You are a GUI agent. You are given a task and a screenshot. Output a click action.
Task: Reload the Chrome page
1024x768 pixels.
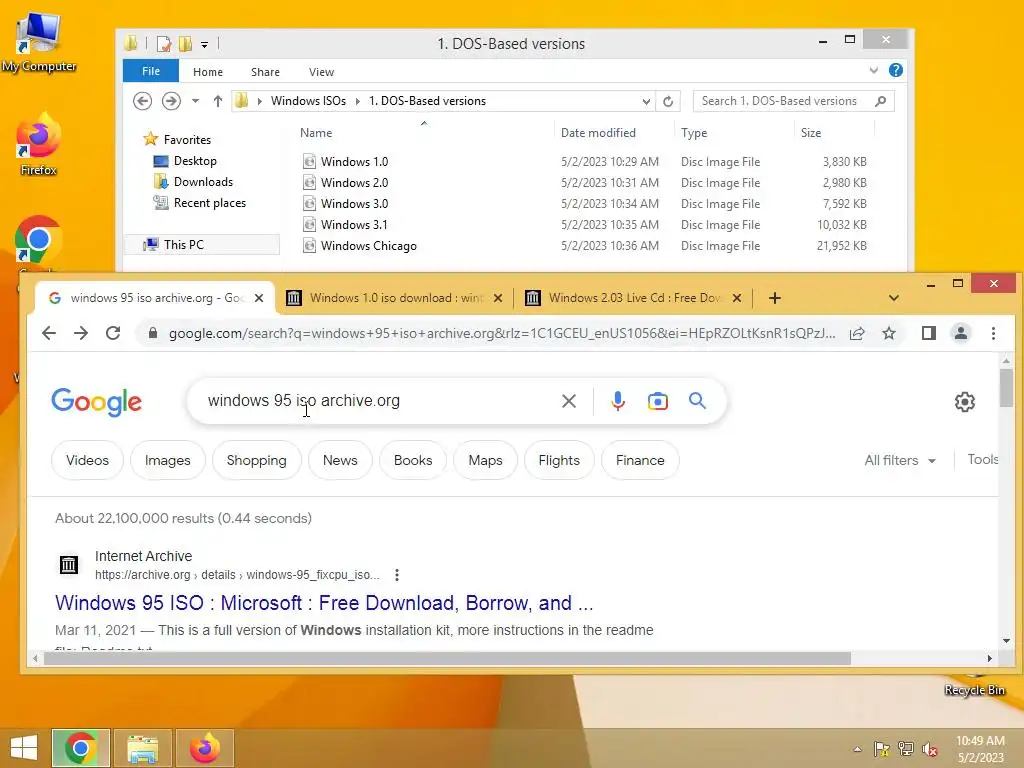[113, 333]
